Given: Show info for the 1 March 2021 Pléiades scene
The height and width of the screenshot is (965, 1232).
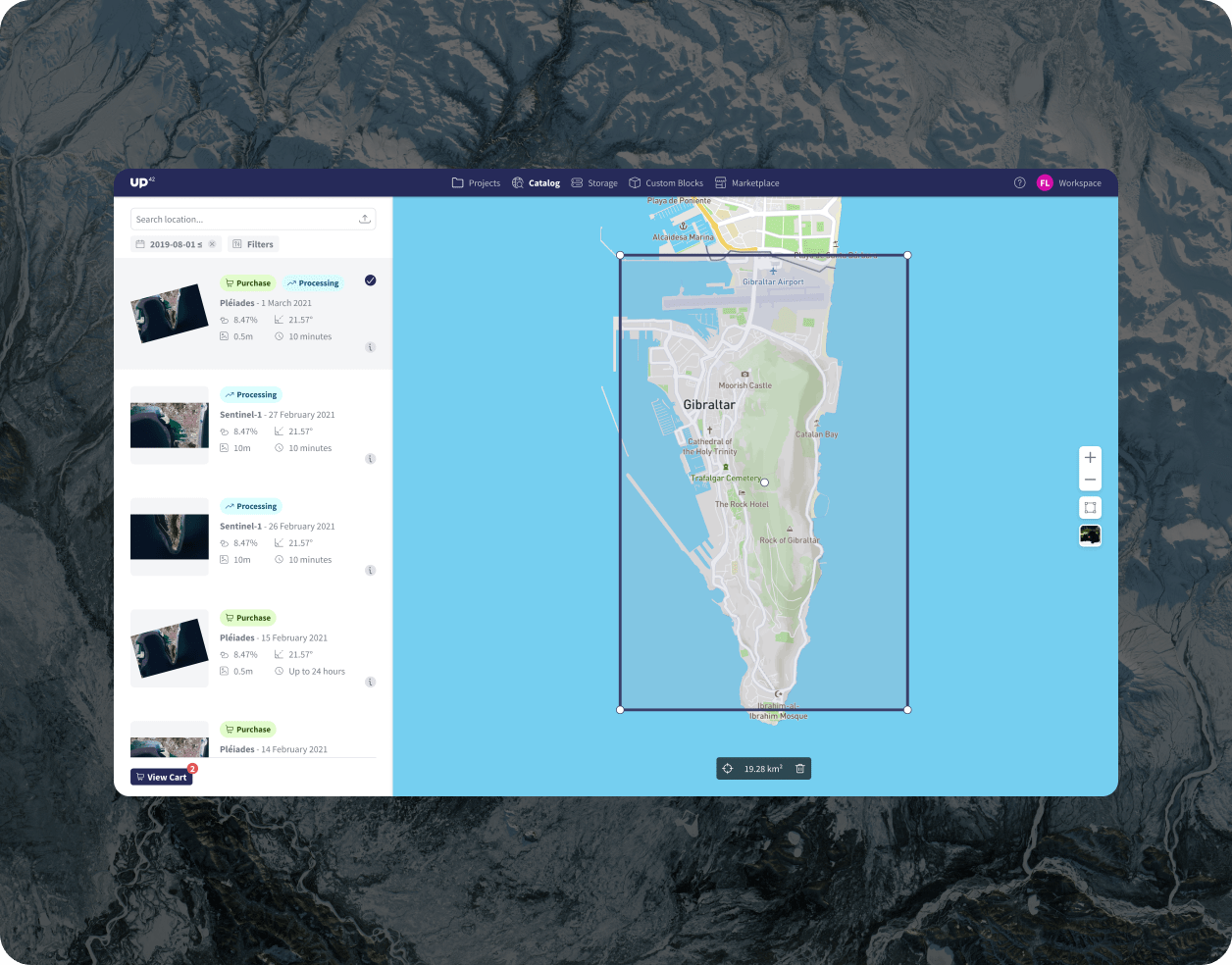Looking at the screenshot, I should tap(370, 346).
